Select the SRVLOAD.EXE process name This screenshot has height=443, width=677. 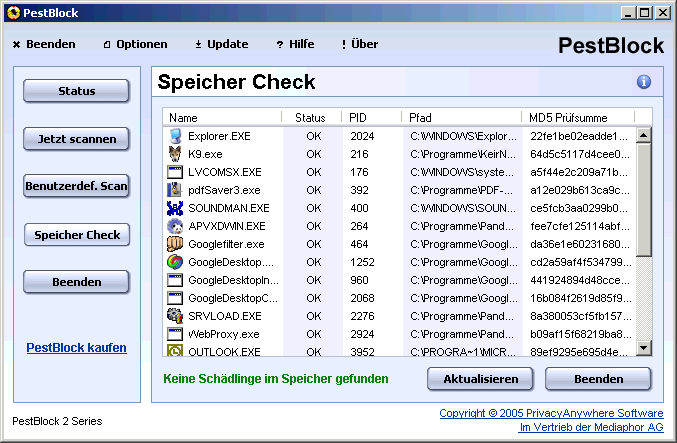(225, 316)
